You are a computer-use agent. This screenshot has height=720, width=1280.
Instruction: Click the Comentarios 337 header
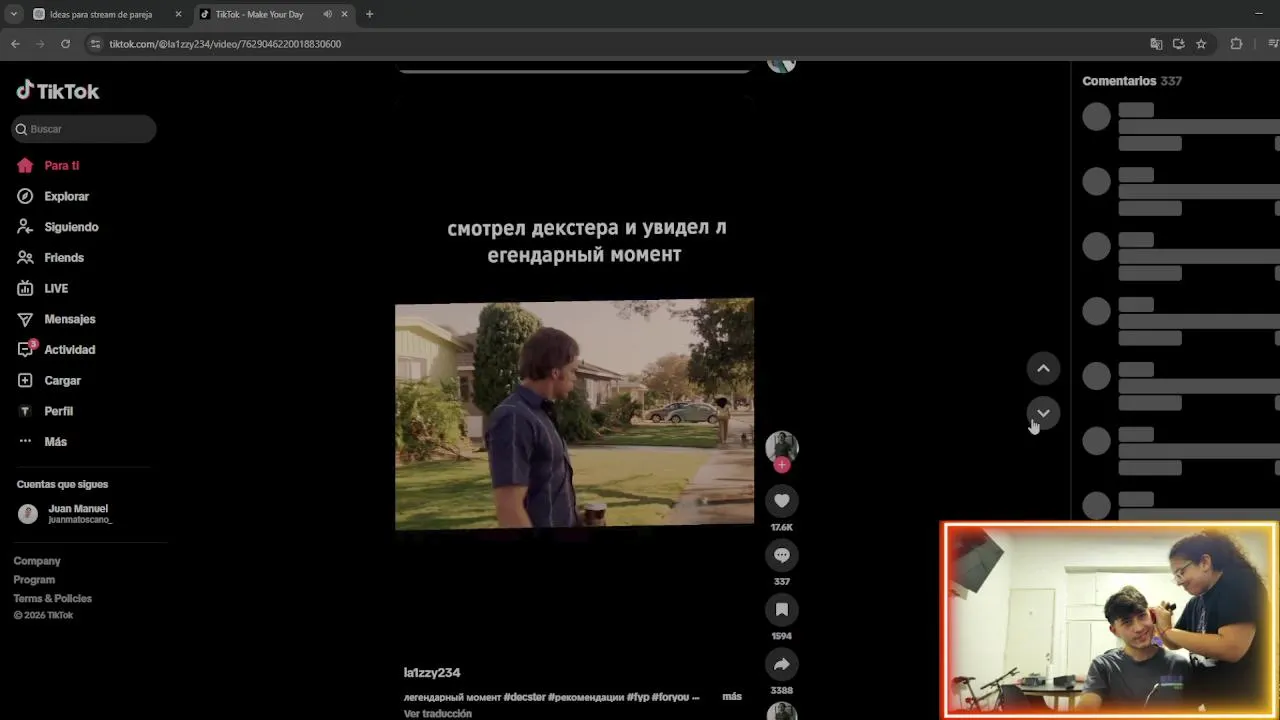1132,81
